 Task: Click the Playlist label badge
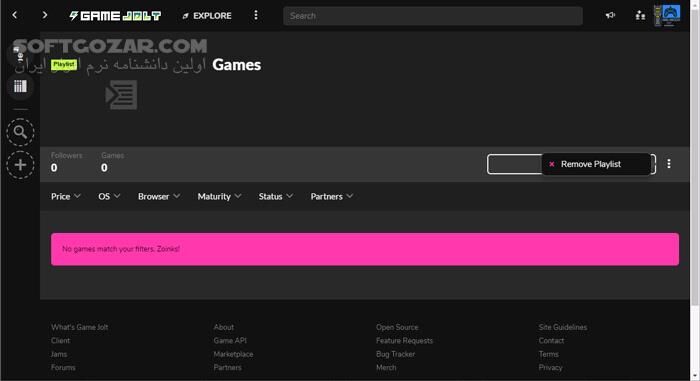pyautogui.click(x=64, y=64)
